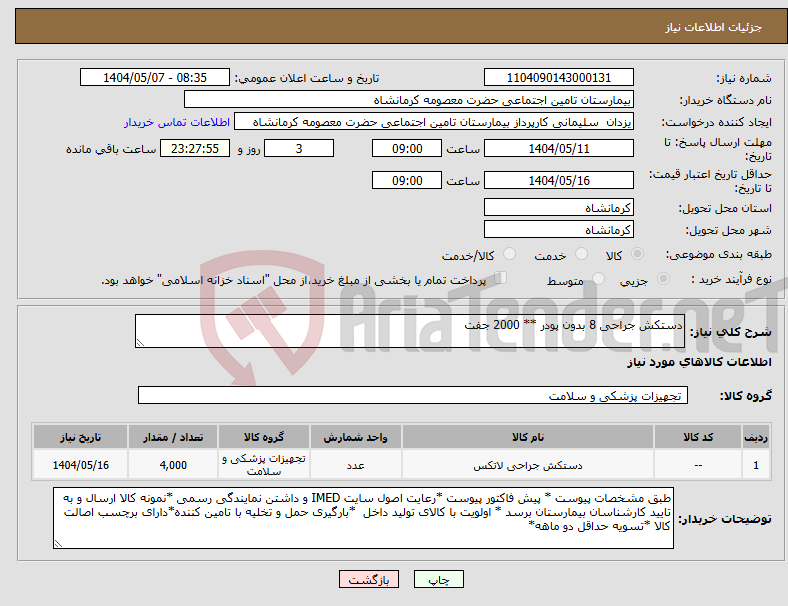The height and width of the screenshot is (606, 788).
Task: Click the quantity cell 4,000
Action: pos(173,465)
